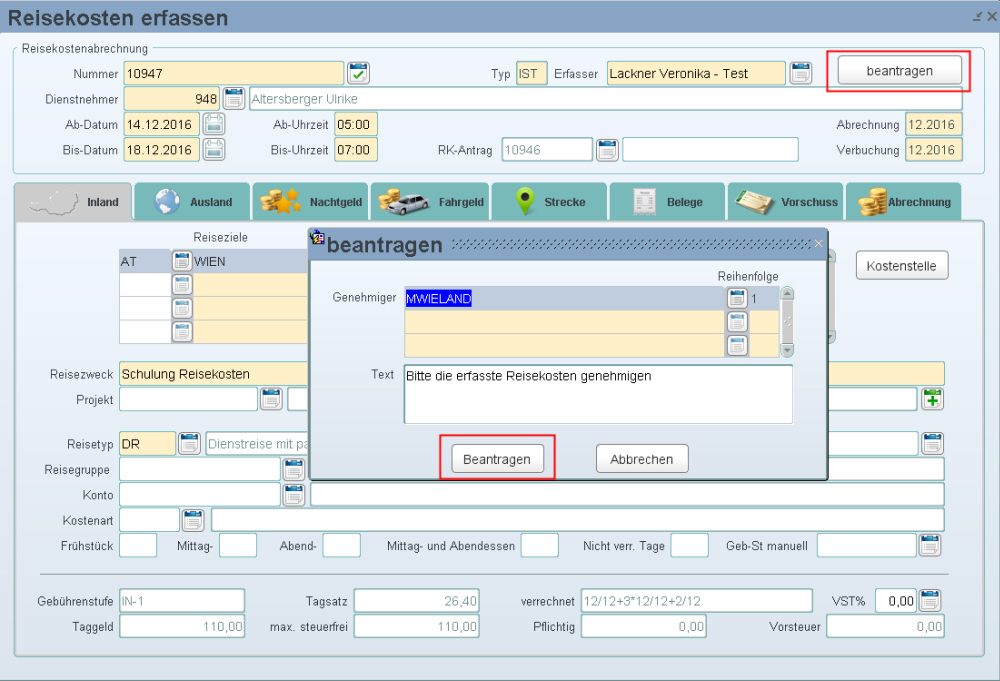This screenshot has width=1000, height=681.
Task: Open the Kostenart lookup list icon
Action: point(193,520)
